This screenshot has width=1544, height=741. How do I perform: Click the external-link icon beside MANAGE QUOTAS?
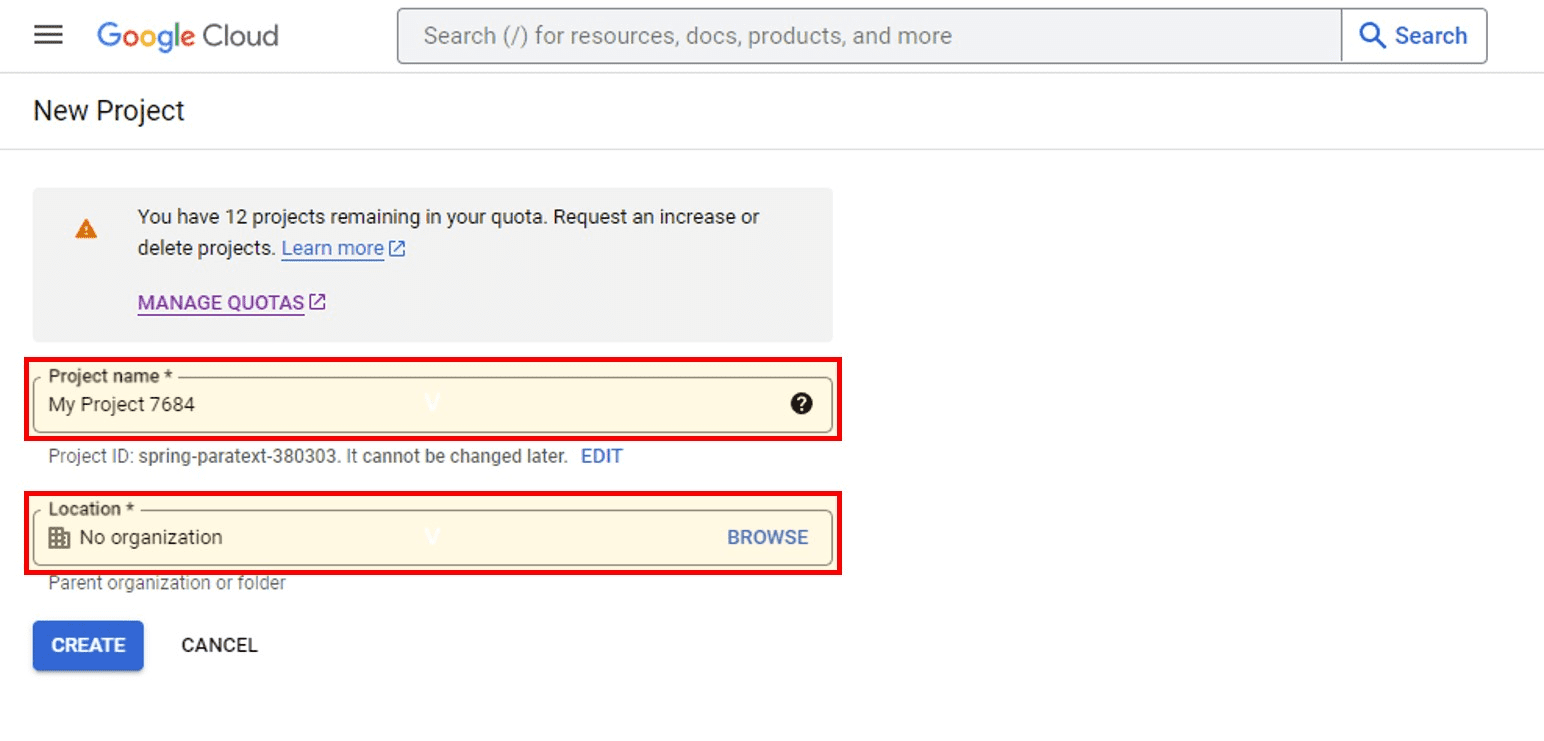[318, 302]
